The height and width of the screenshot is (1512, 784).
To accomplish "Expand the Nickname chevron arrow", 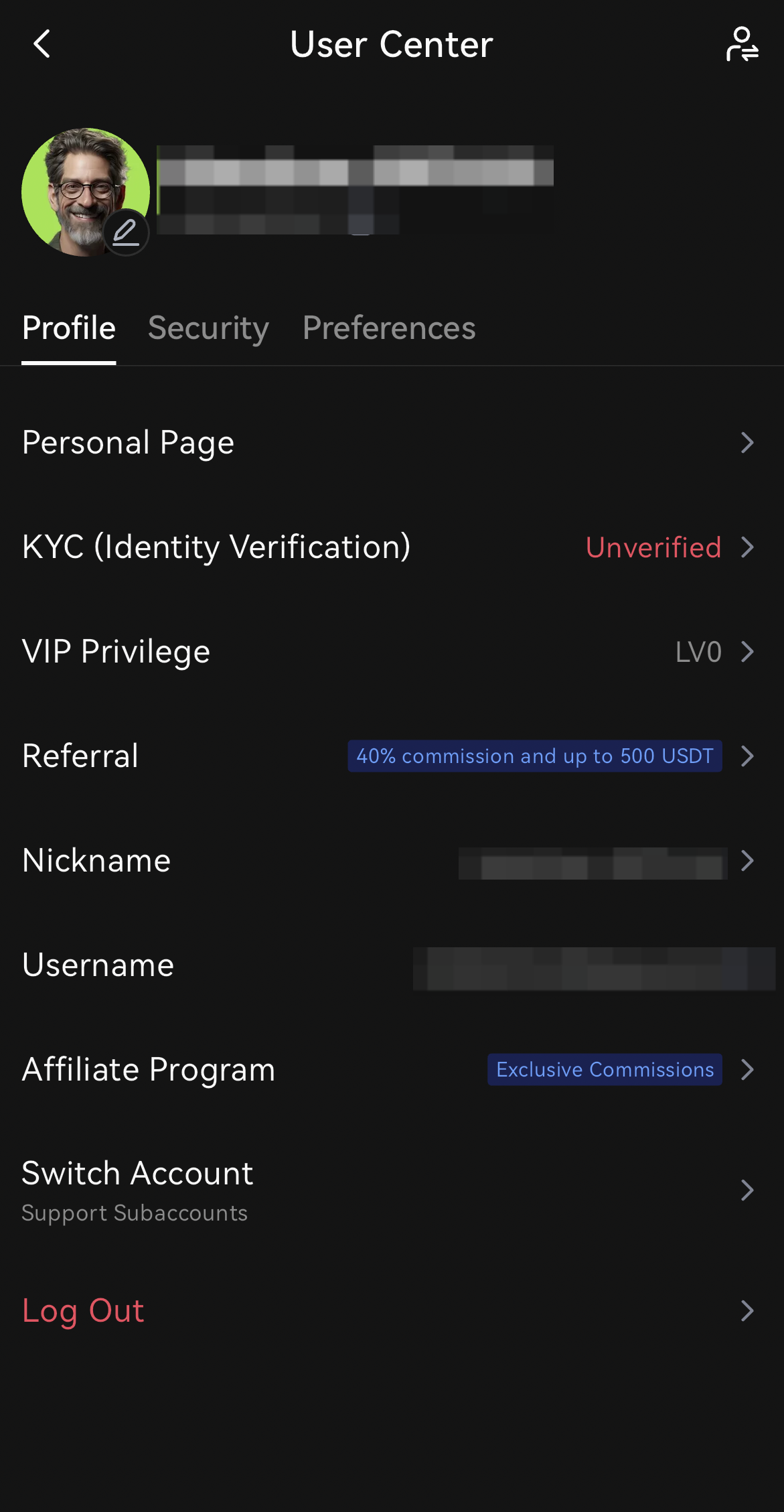I will (x=747, y=861).
